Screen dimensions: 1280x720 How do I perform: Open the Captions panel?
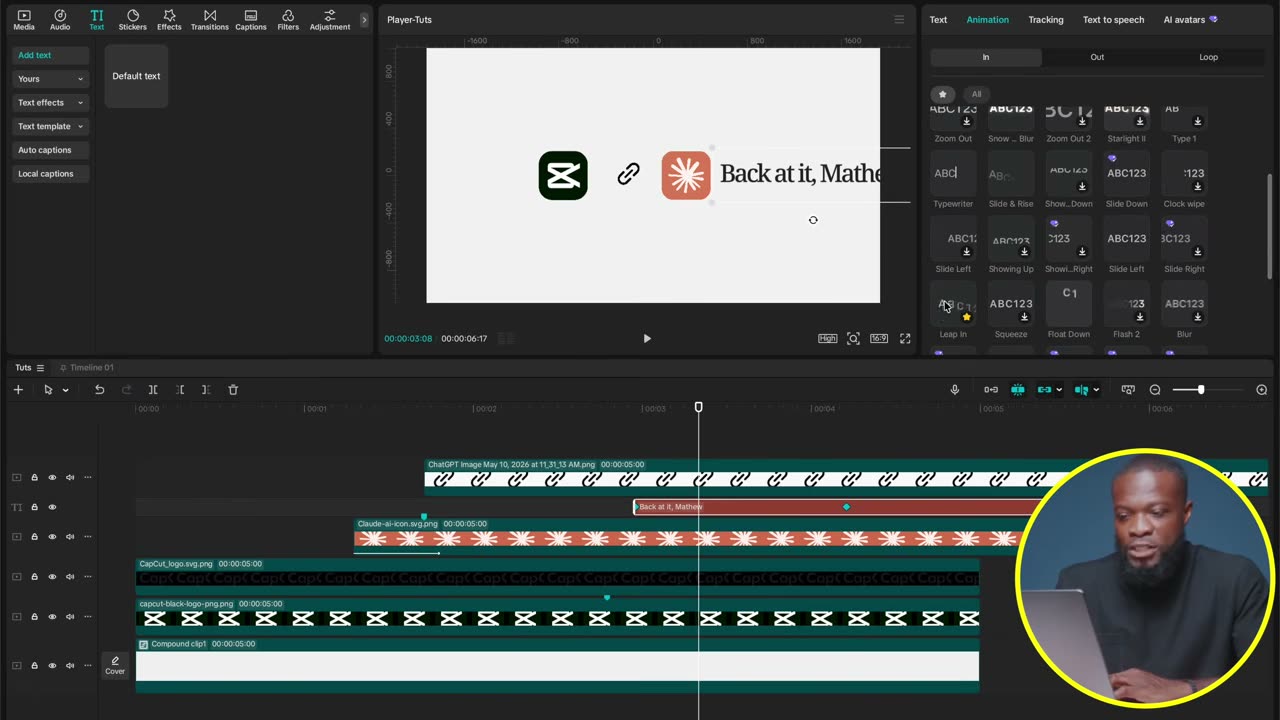pyautogui.click(x=251, y=20)
